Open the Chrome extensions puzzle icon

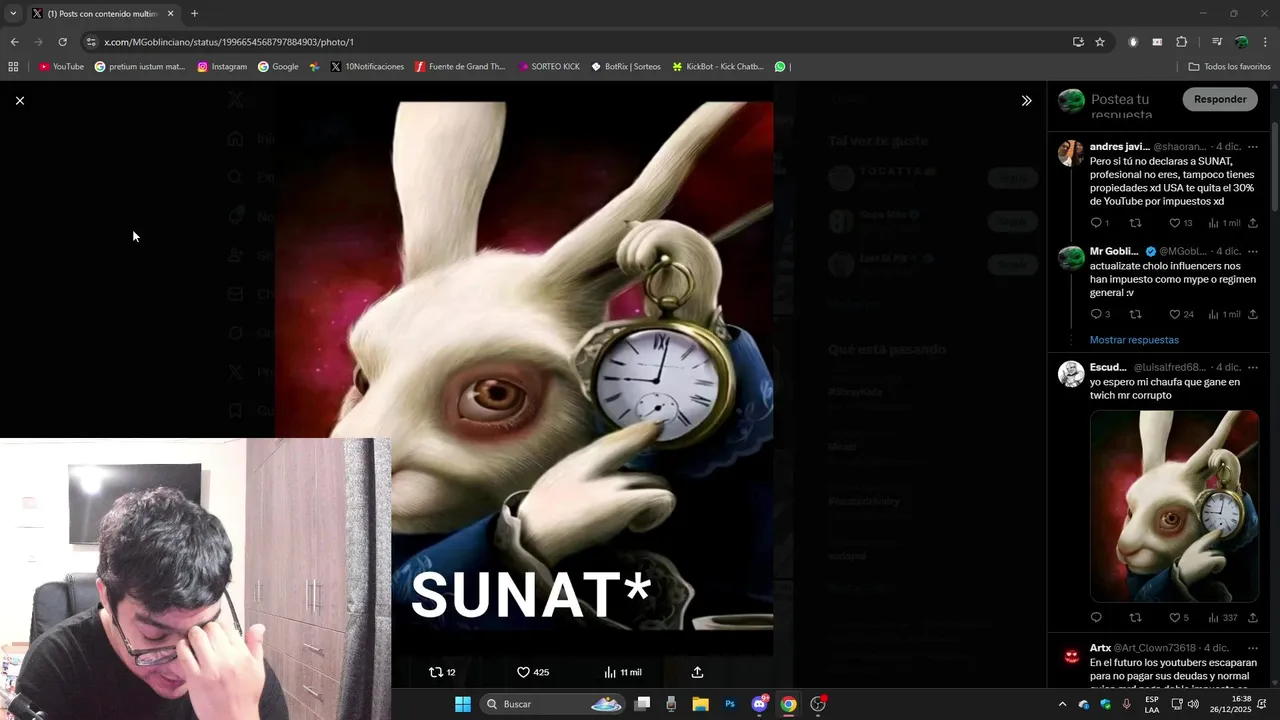1181,42
